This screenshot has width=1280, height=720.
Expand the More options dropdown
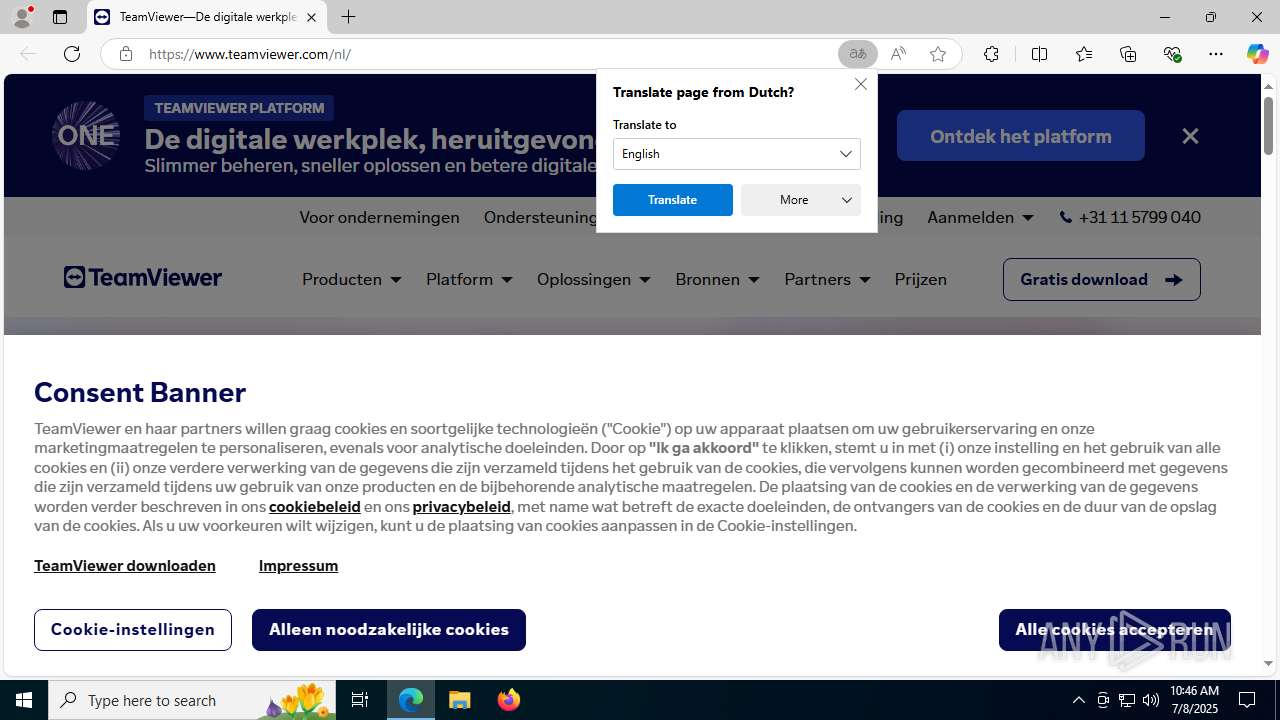tap(801, 200)
